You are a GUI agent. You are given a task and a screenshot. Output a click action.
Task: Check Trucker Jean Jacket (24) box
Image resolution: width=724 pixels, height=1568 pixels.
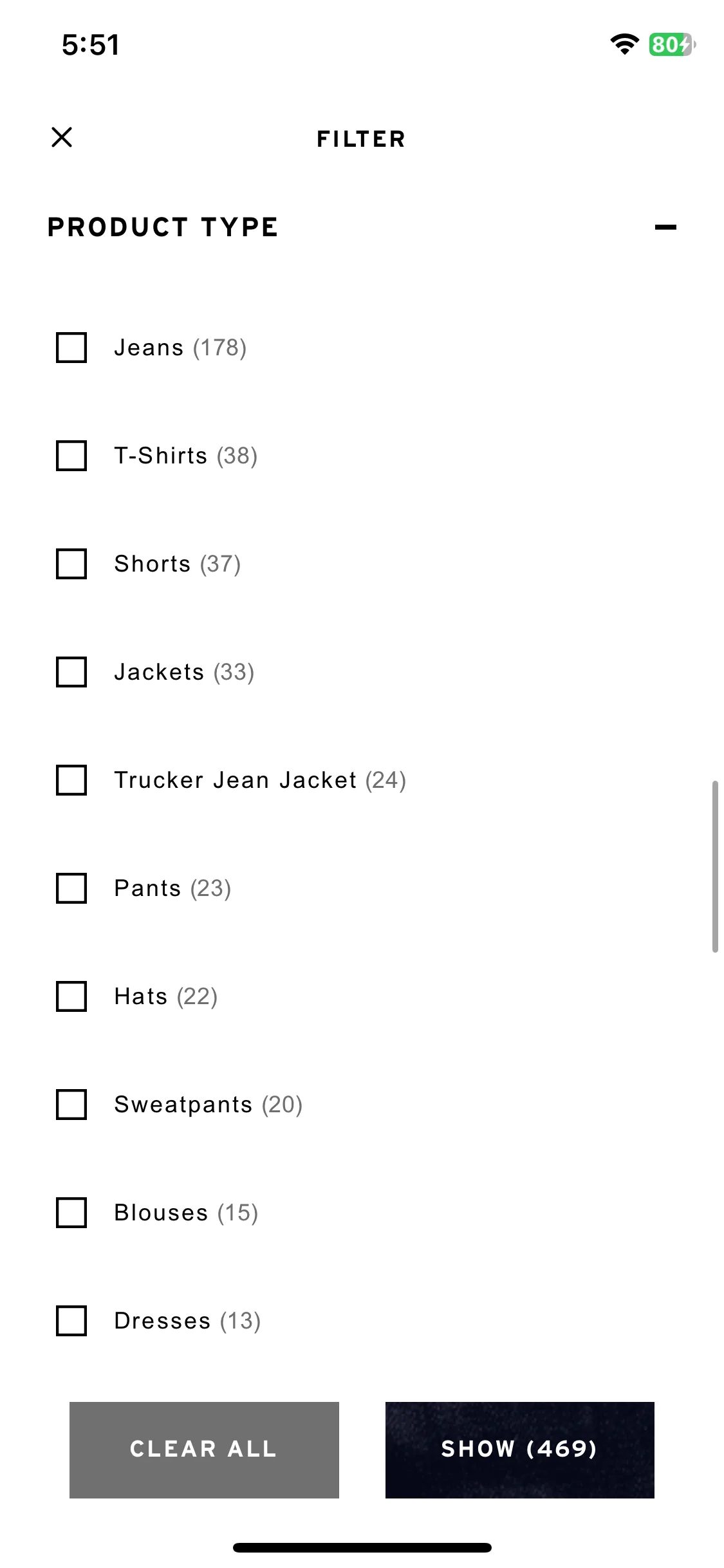(x=71, y=780)
